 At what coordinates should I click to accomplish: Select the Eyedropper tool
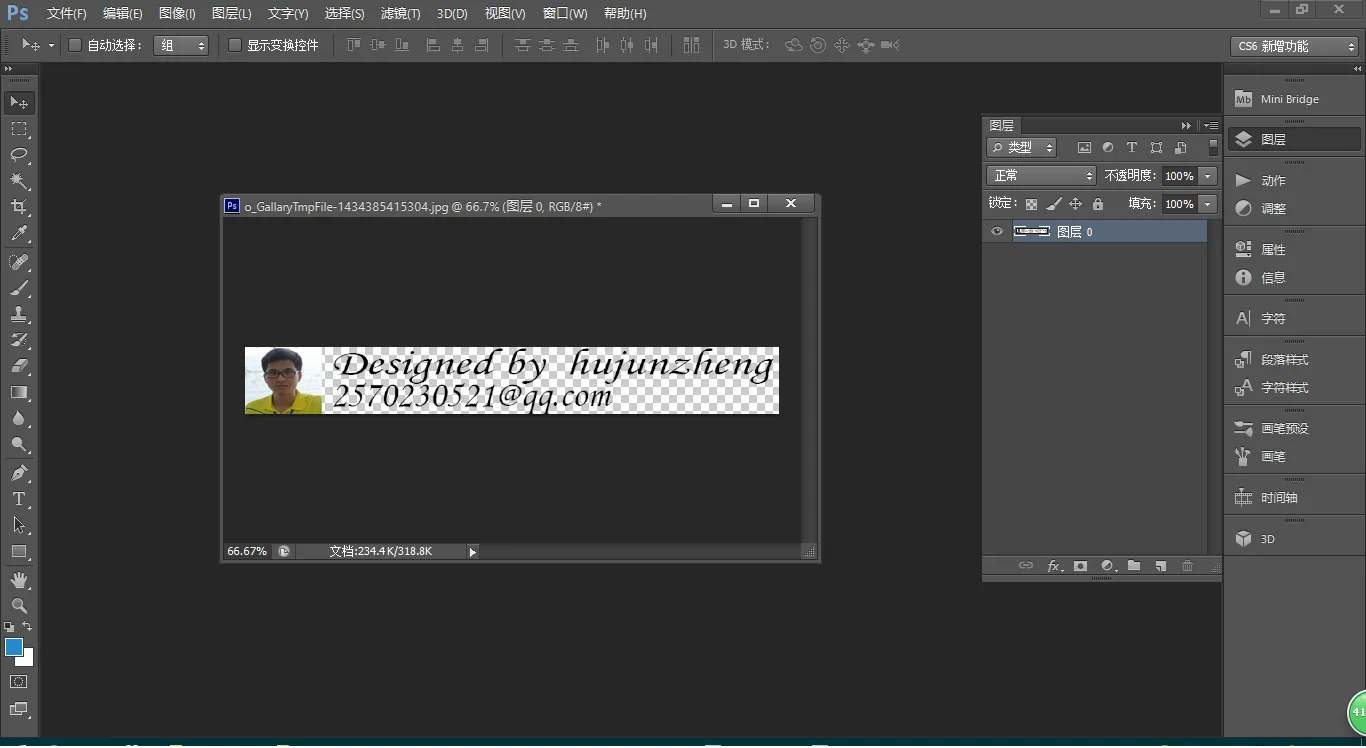[19, 234]
